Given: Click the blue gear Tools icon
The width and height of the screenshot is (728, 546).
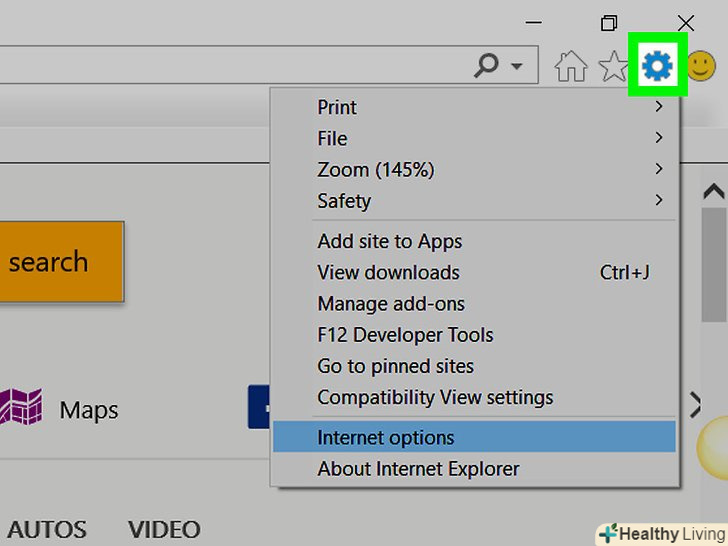Looking at the screenshot, I should pos(657,67).
